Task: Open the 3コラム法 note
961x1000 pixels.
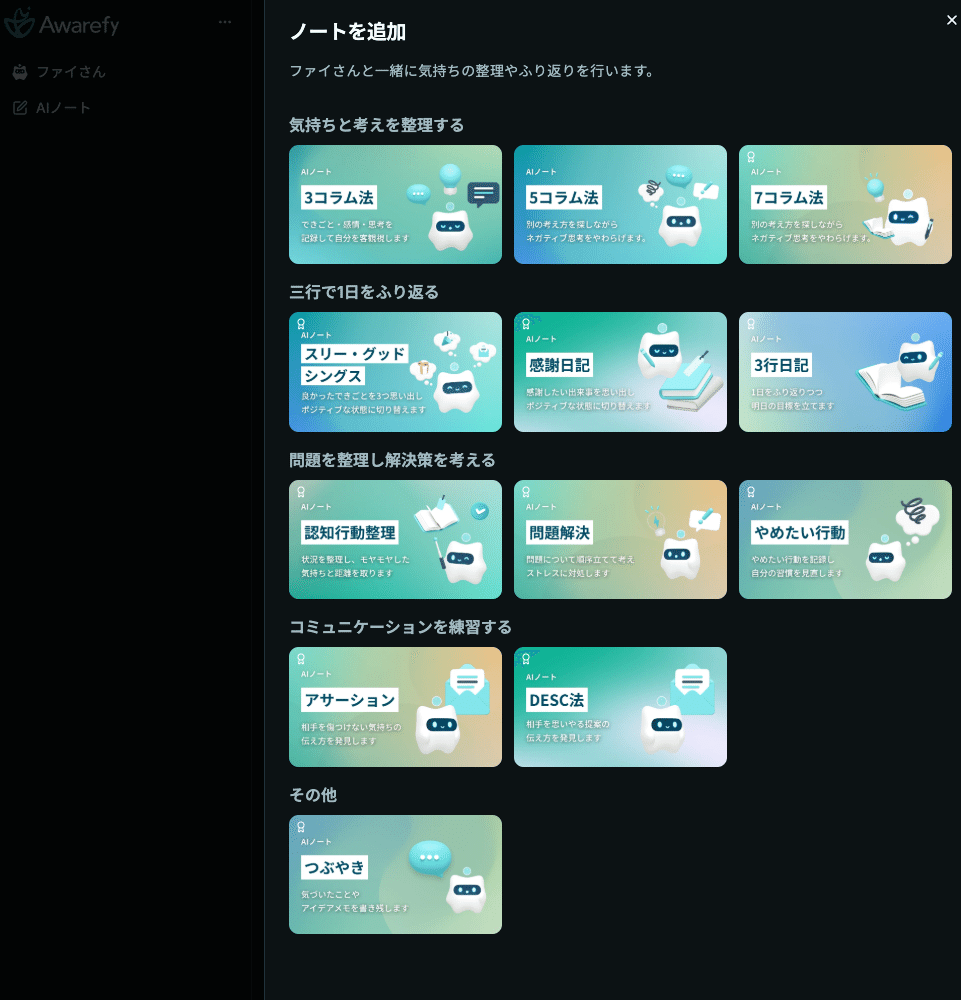Action: (x=395, y=203)
